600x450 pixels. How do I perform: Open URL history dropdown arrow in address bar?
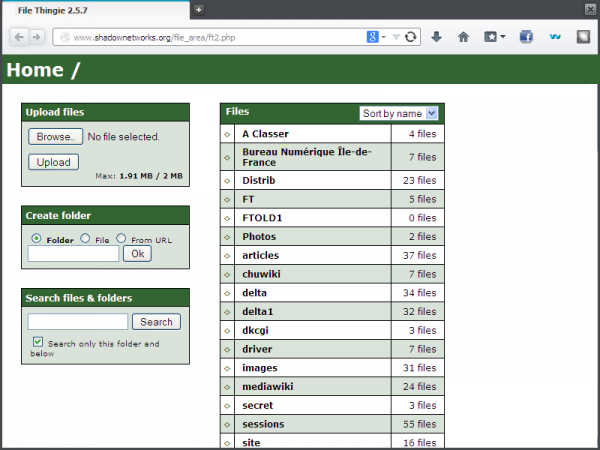point(396,37)
